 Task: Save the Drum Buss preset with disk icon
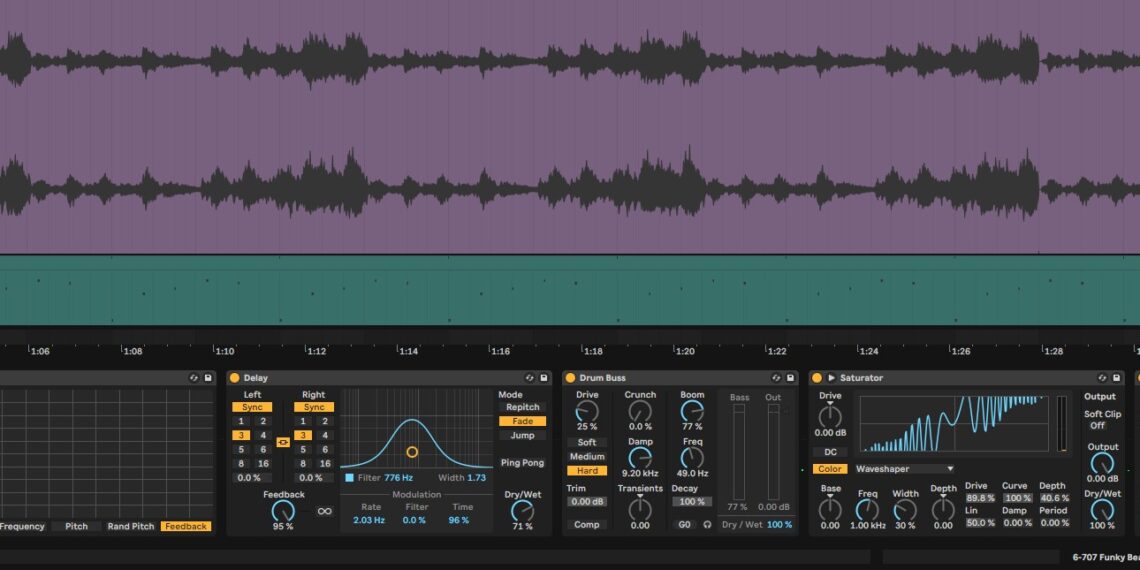(x=791, y=378)
